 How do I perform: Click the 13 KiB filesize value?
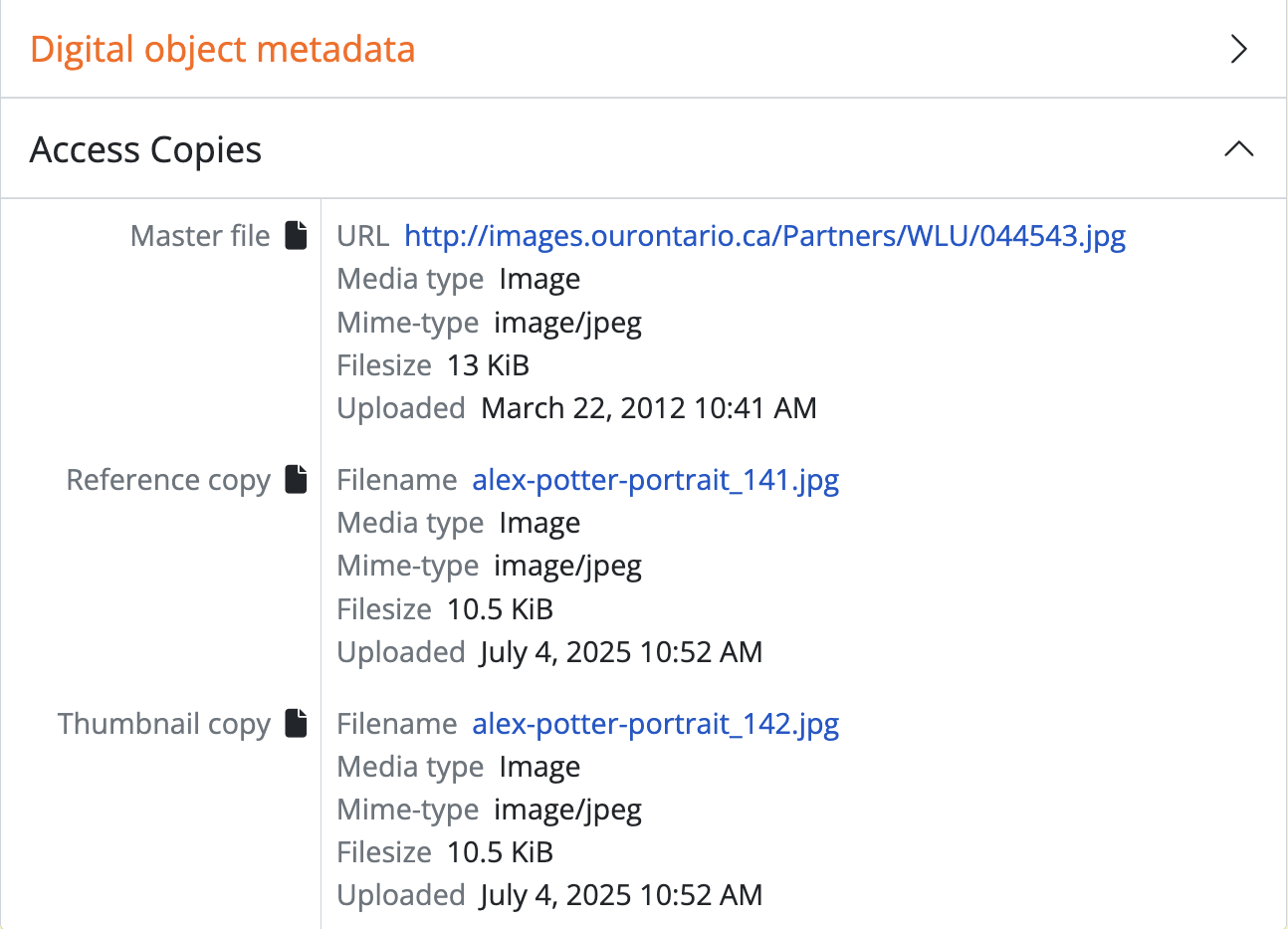488,365
